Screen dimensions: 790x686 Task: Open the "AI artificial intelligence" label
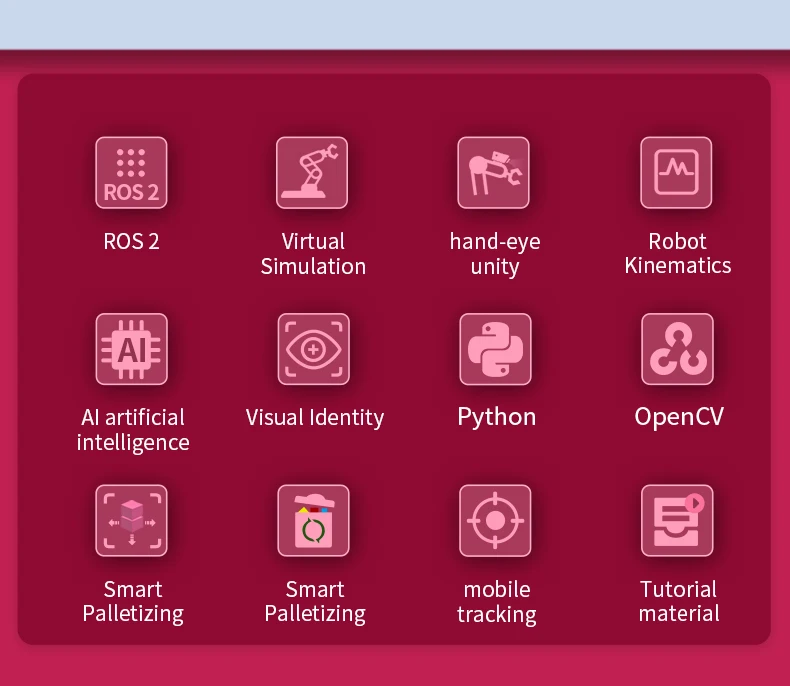pos(132,430)
